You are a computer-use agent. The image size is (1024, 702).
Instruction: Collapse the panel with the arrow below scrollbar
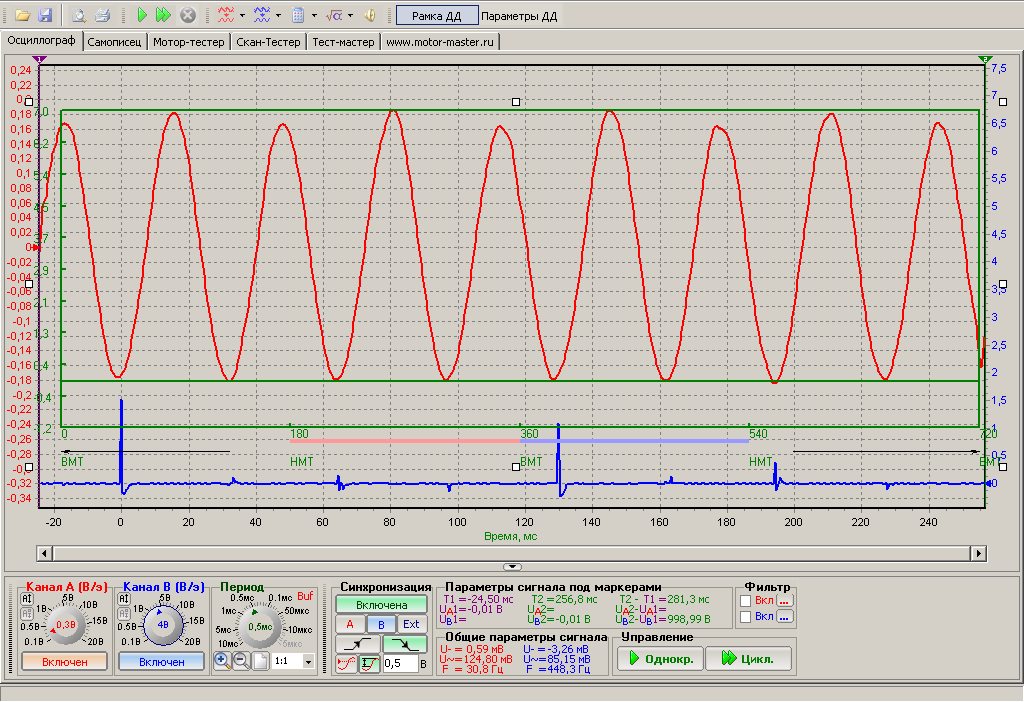(513, 567)
